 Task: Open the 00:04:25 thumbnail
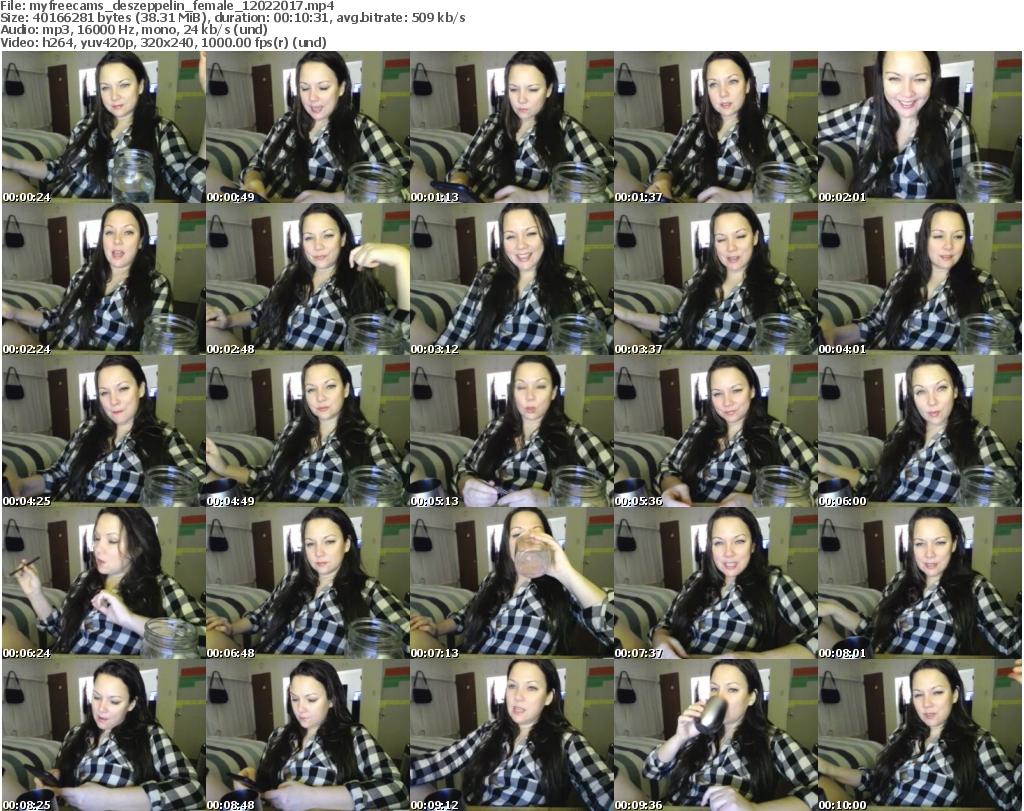104,431
